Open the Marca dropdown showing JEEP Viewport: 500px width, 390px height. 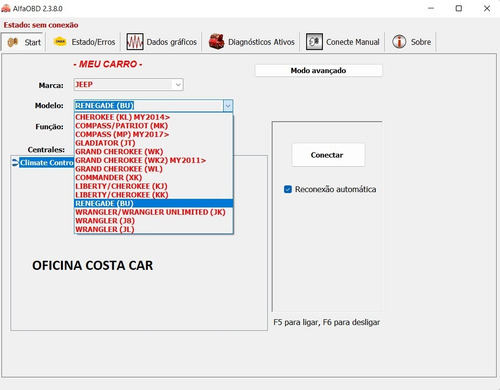[128, 85]
